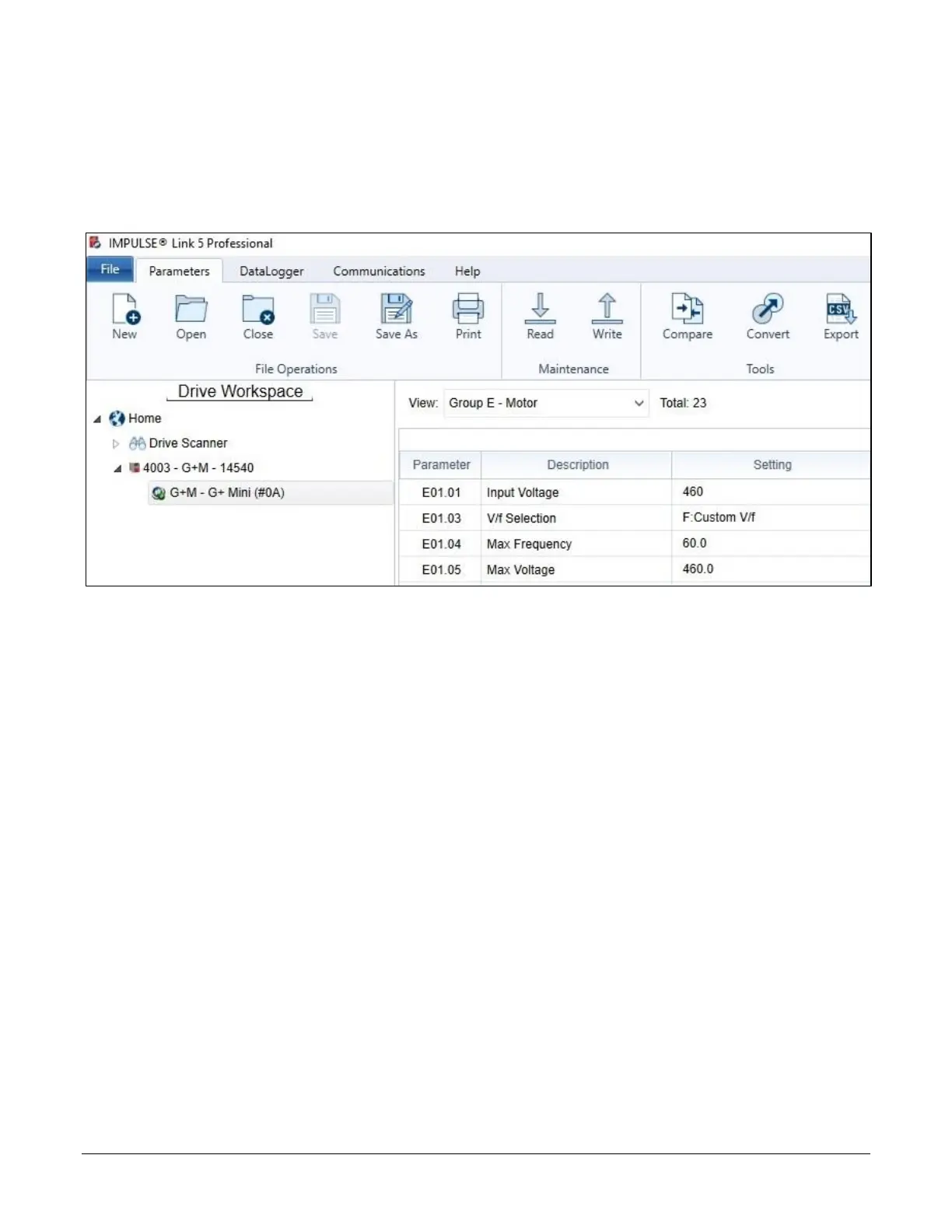Open the Communications tab
Screen dimensions: 952x1232
coord(379,271)
